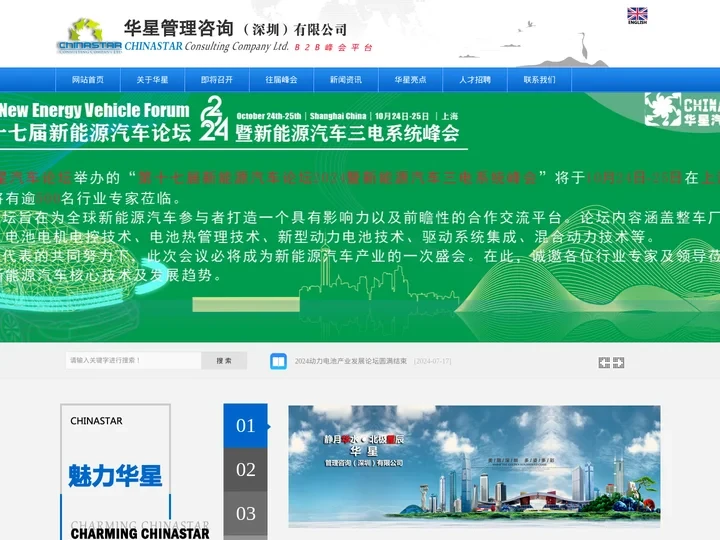Image resolution: width=720 pixels, height=540 pixels.
Task: Click the next news arrow icon
Action: (x=618, y=363)
